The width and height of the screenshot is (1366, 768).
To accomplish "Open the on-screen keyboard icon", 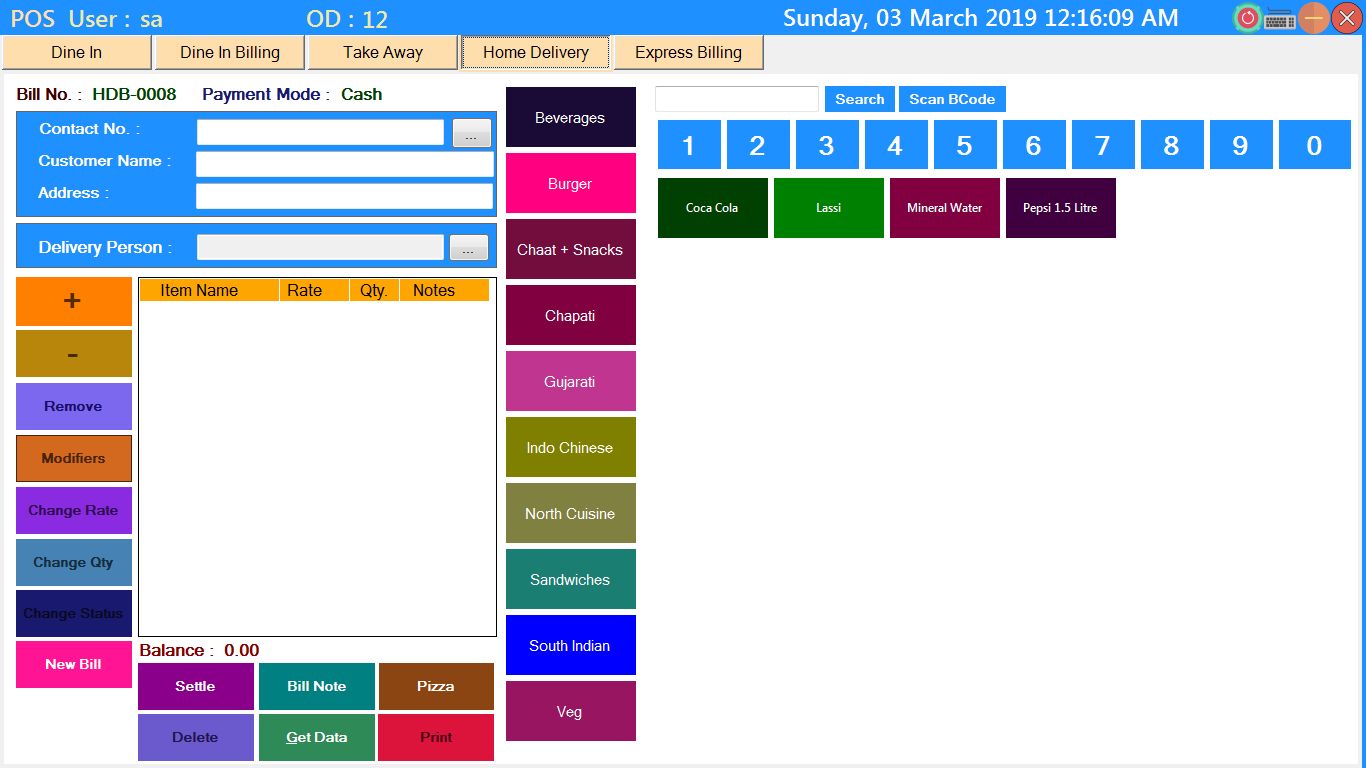I will 1280,18.
